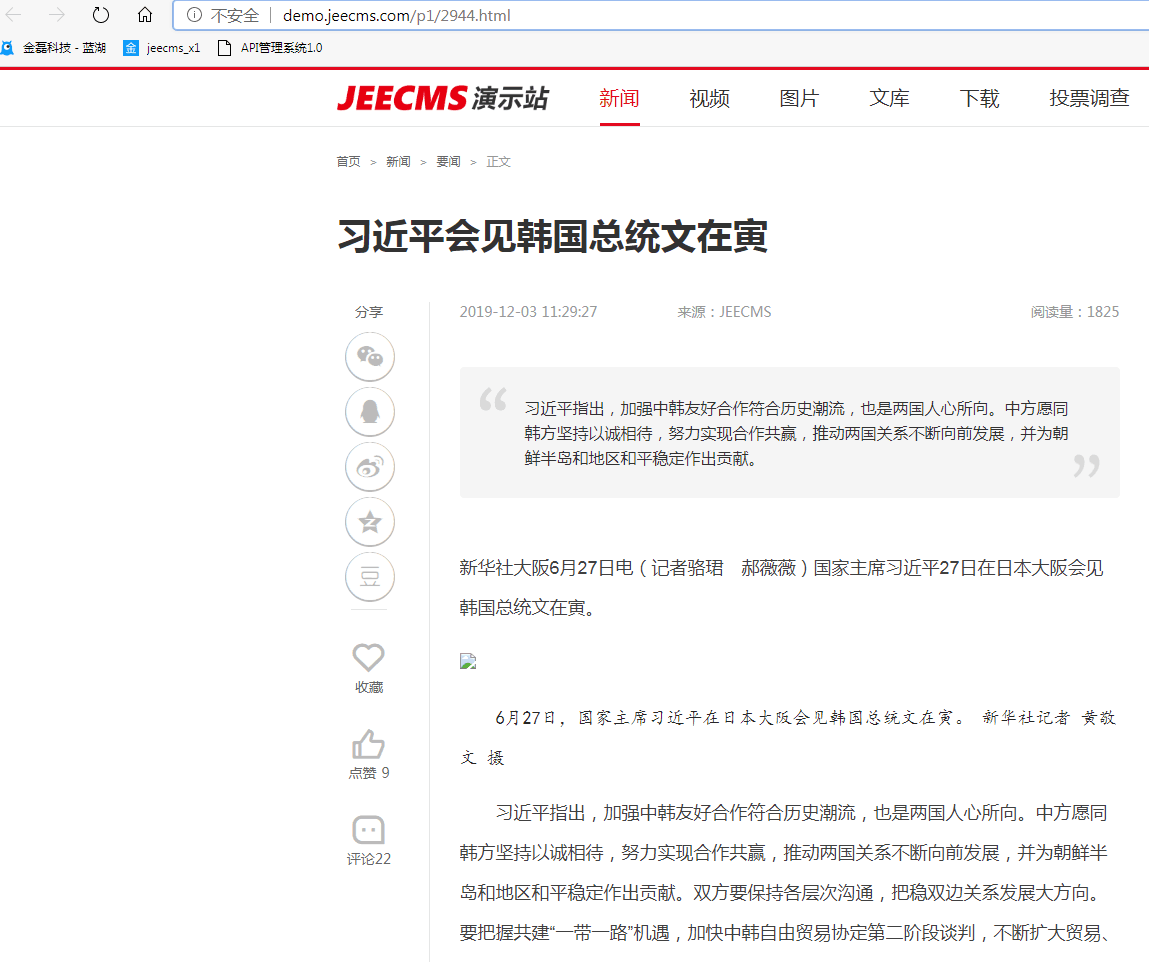Click the 阅读量：1825 view count
The width and height of the screenshot is (1149, 962).
pos(1074,311)
